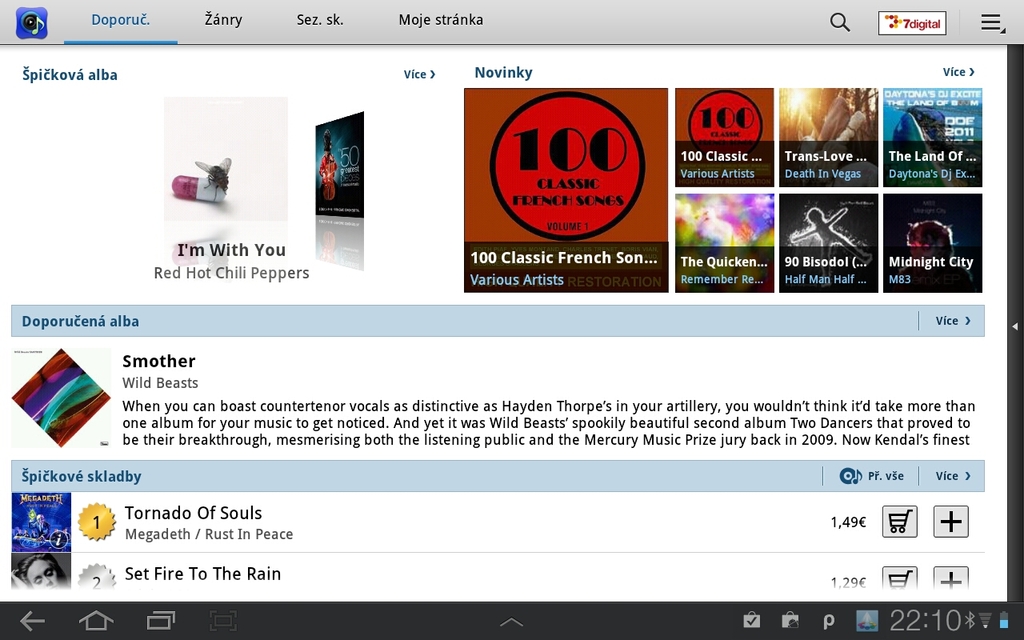Open the Moje stránka tab

[440, 20]
